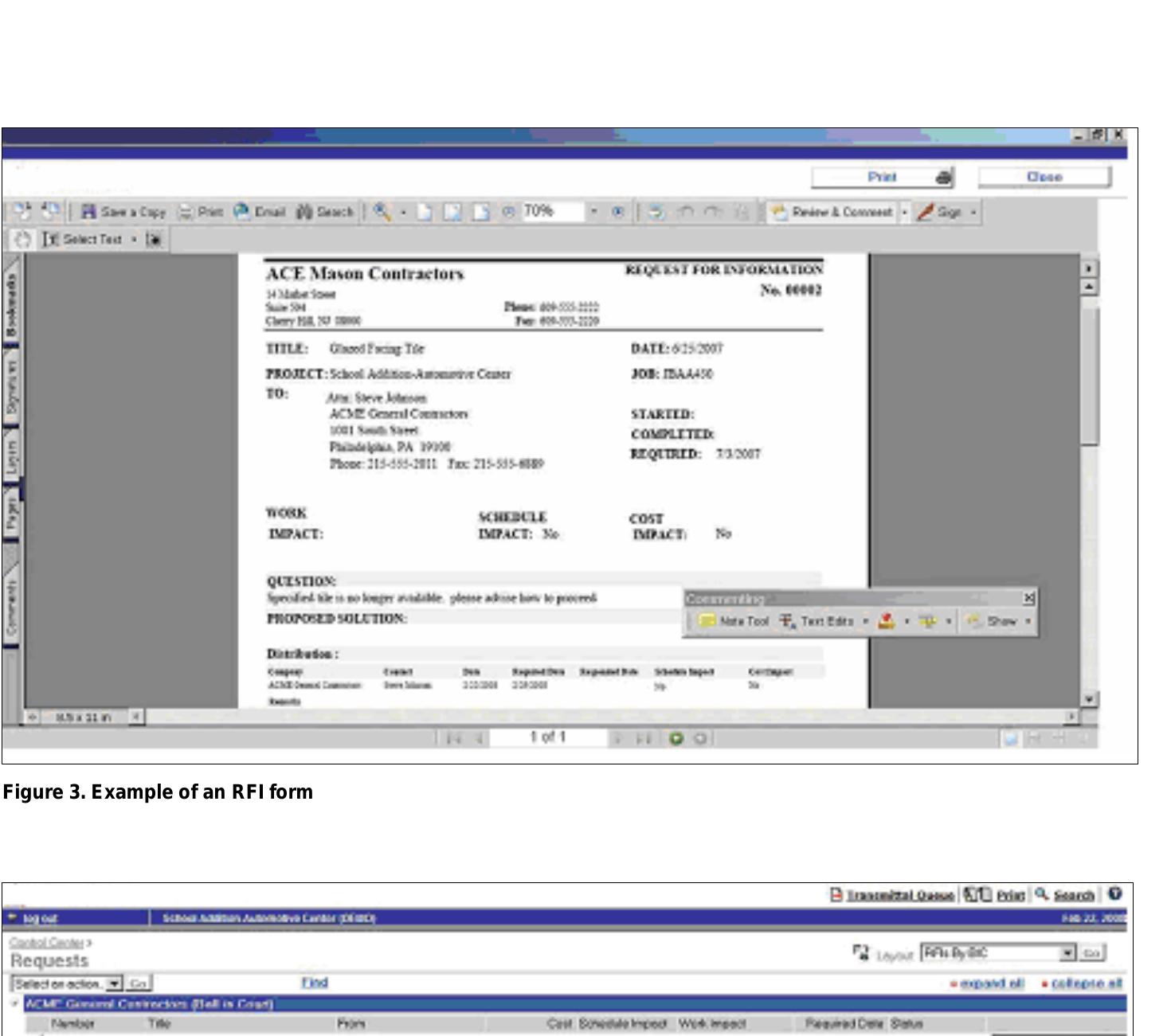
Task: Click the zoom percentage field showing 70%
Action: [x=554, y=211]
